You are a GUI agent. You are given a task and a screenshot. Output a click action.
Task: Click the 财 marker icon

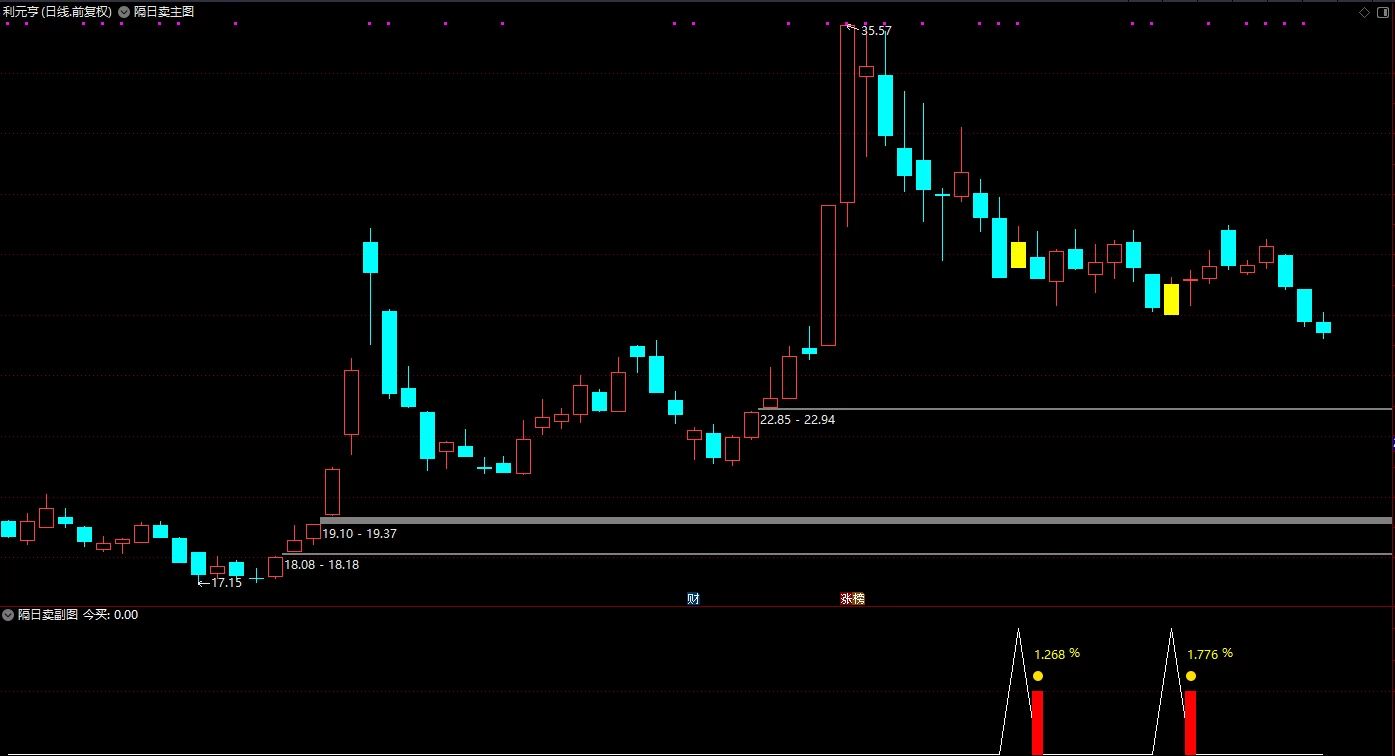693,599
